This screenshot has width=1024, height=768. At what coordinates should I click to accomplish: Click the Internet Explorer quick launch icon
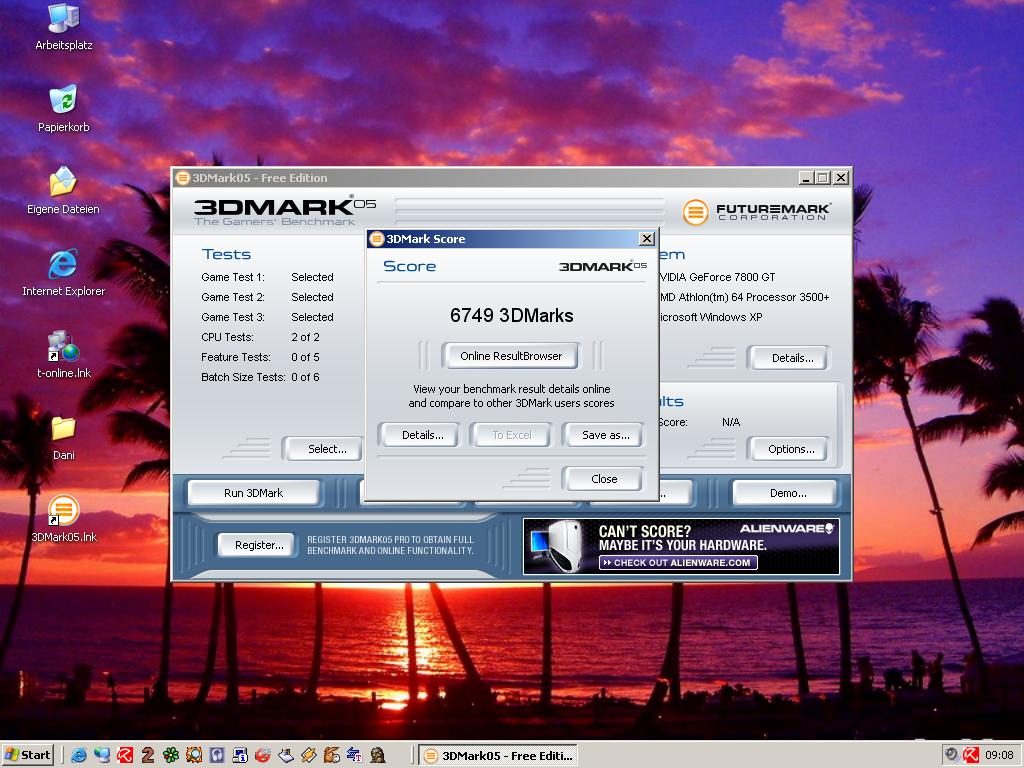pyautogui.click(x=79, y=755)
